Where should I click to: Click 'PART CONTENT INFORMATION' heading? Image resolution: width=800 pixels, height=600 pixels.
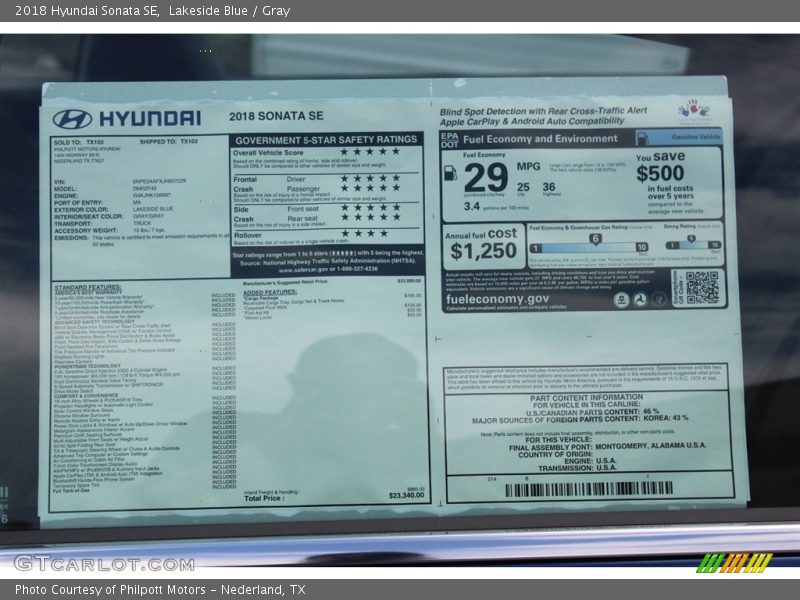[586, 397]
